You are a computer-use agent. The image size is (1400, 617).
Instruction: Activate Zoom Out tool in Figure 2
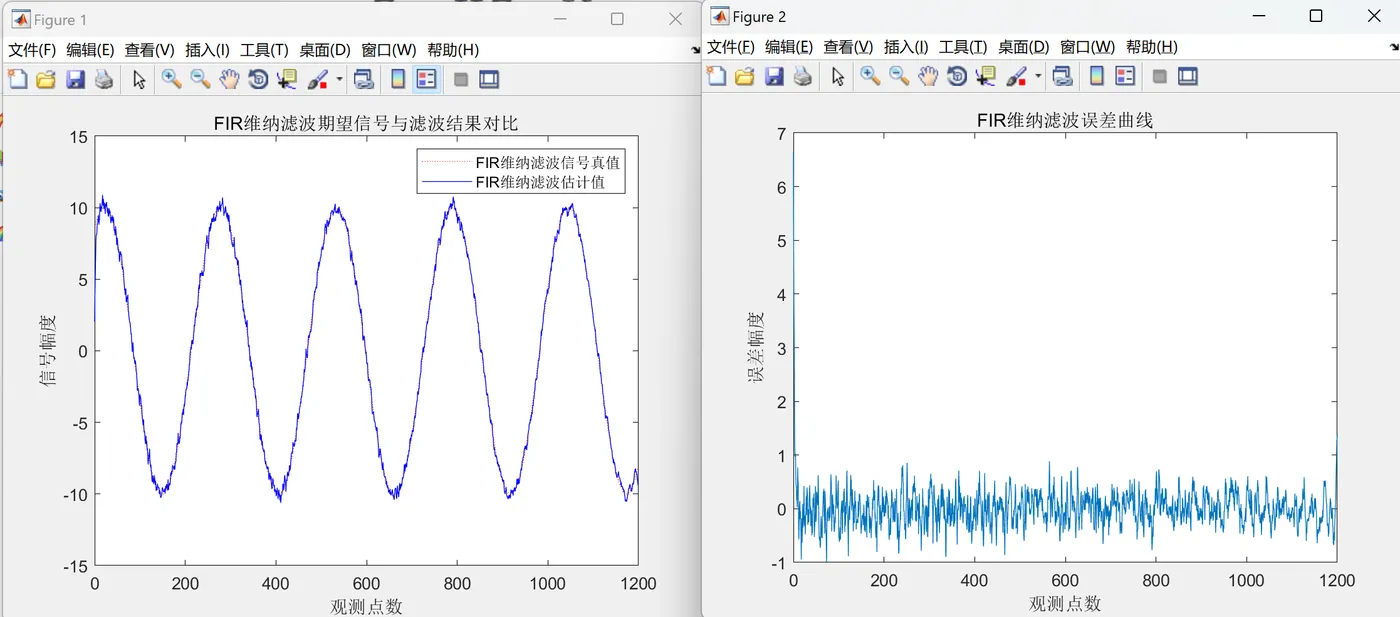[899, 76]
